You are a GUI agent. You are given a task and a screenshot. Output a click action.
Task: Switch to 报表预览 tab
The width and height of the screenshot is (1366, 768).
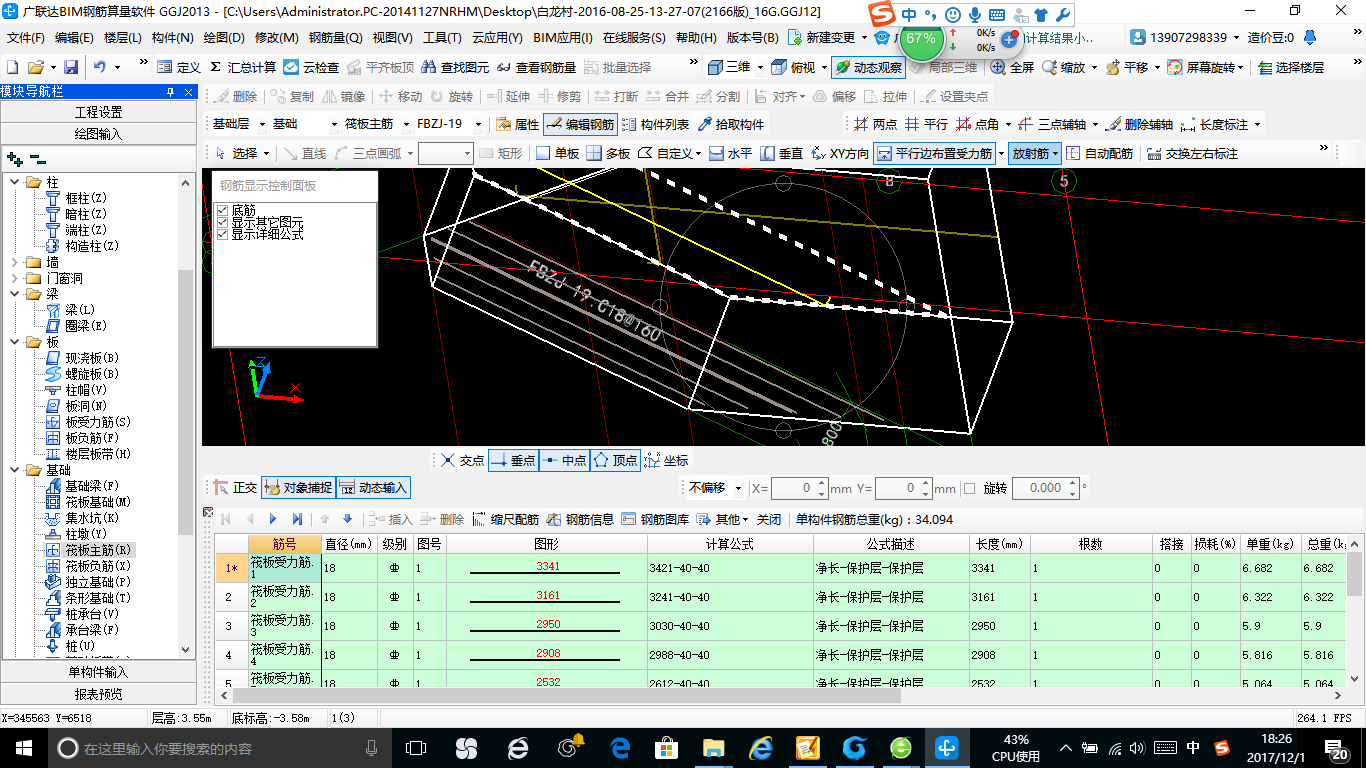pyautogui.click(x=99, y=694)
